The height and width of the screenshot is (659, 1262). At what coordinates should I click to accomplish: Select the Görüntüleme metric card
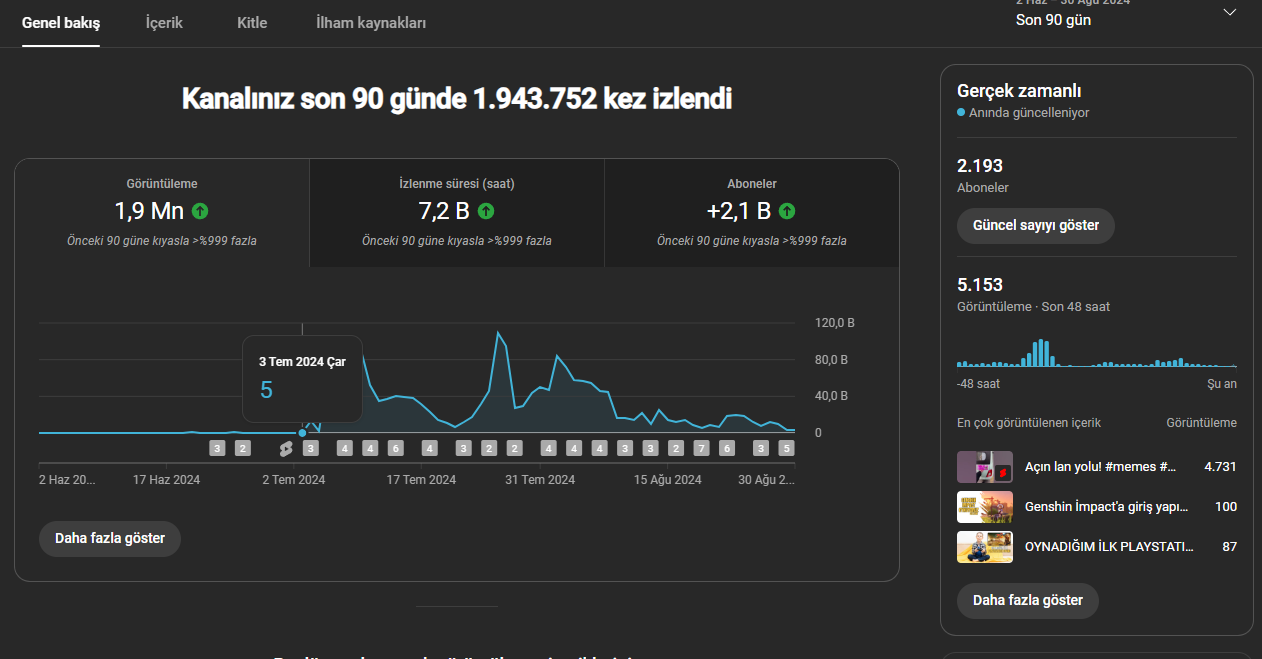pos(162,213)
